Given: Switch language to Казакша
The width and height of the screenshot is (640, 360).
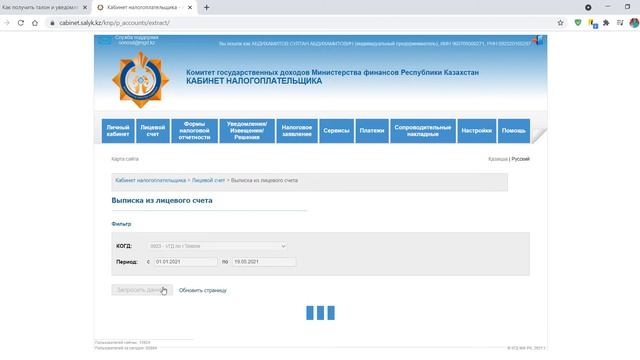Looking at the screenshot, I should 498,159.
